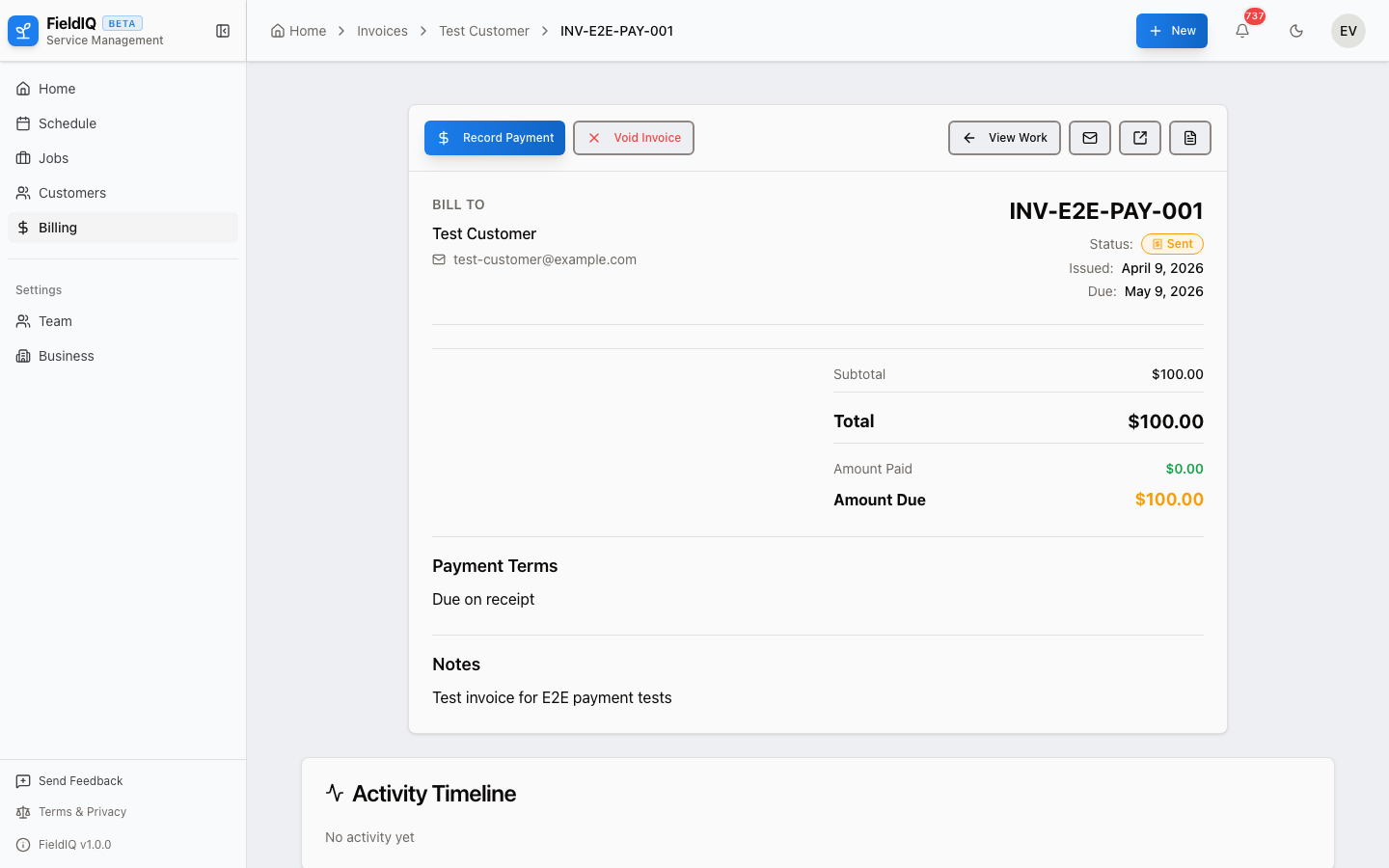Go to Jobs via the briefcase icon
Viewport: 1389px width, 868px height.
tap(23, 158)
